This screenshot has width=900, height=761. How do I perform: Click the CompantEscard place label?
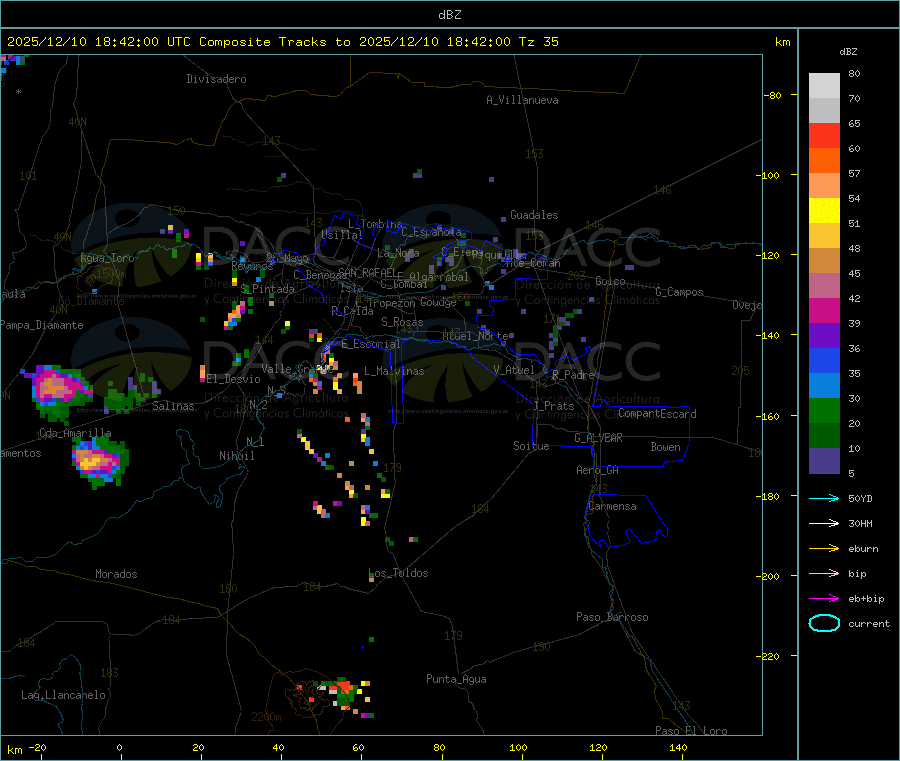(657, 413)
